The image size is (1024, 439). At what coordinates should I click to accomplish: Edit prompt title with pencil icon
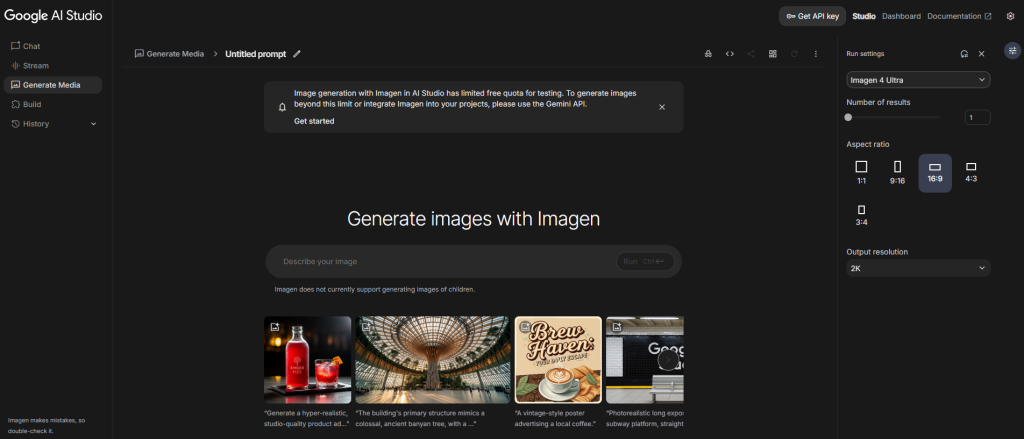point(297,54)
